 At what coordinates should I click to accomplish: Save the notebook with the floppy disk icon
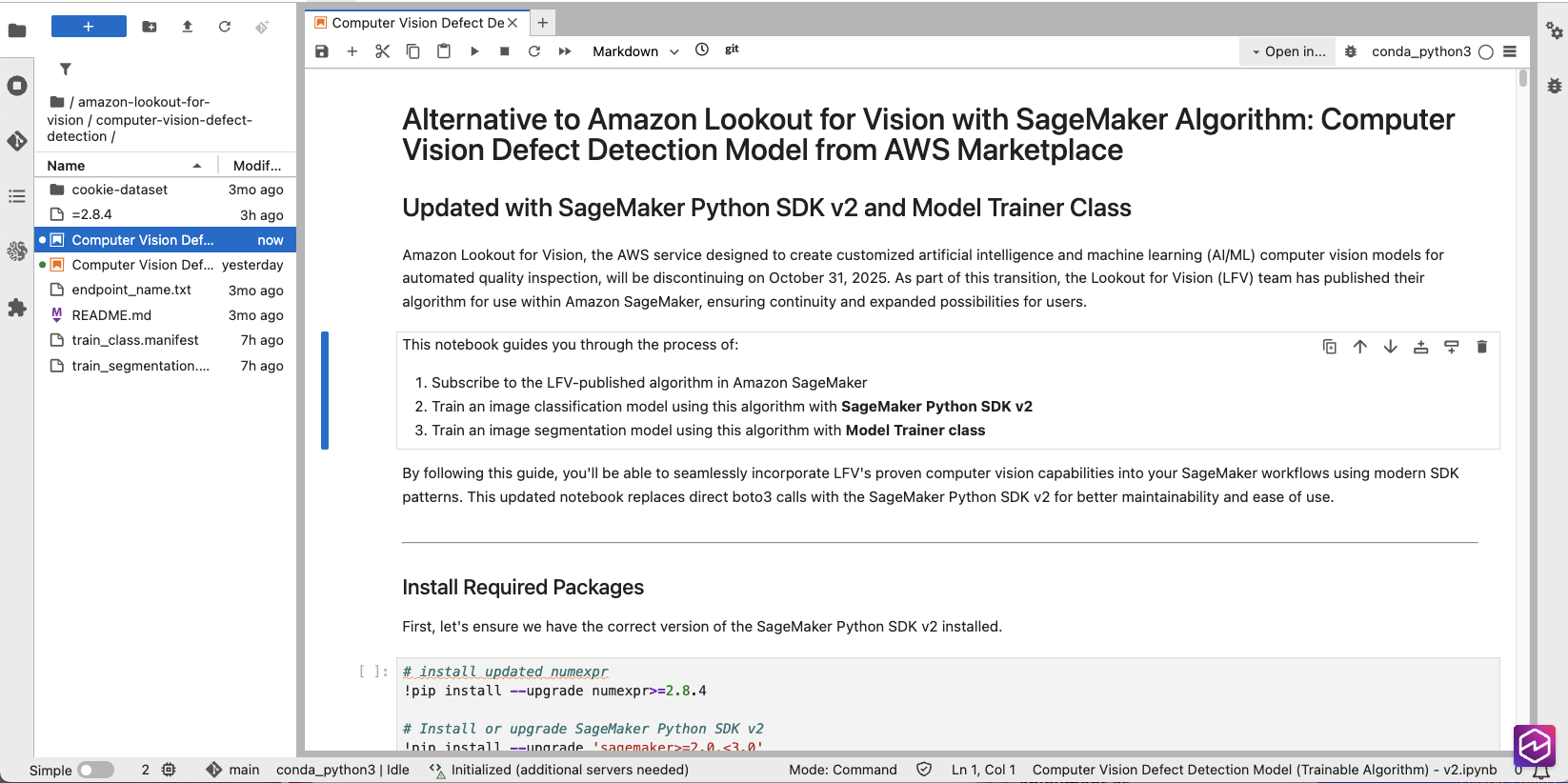tap(322, 51)
